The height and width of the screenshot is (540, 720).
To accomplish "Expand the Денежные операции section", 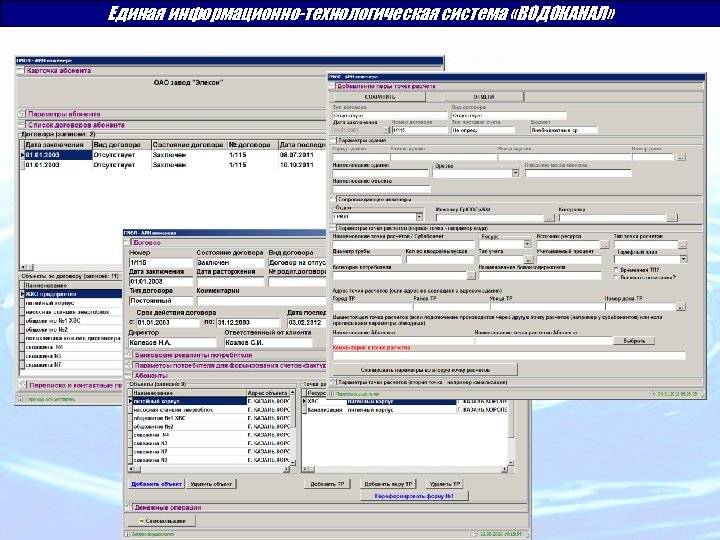I will (128, 507).
